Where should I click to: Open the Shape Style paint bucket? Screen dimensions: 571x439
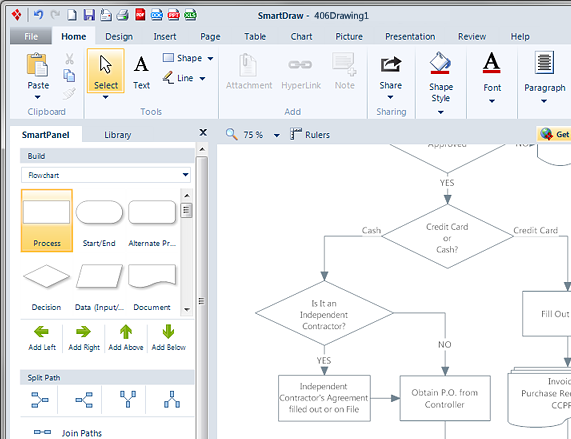[441, 63]
